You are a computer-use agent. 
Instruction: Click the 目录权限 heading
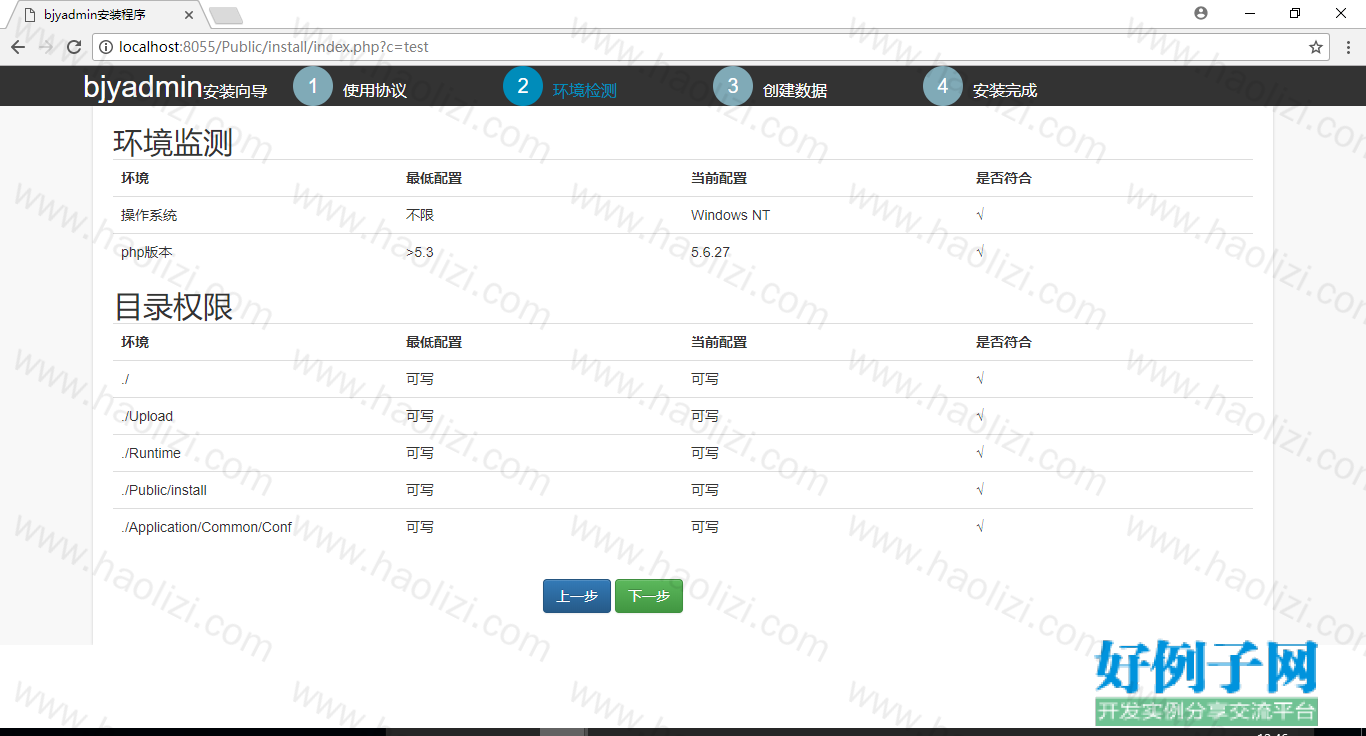[x=173, y=306]
